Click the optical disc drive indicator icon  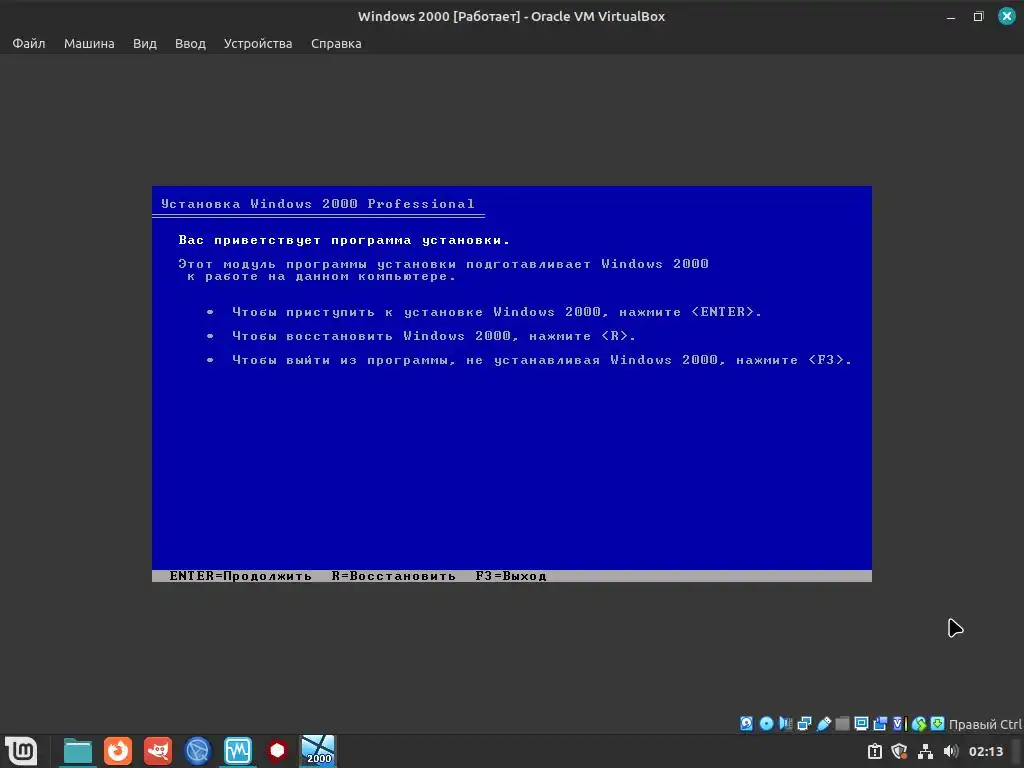coord(766,724)
